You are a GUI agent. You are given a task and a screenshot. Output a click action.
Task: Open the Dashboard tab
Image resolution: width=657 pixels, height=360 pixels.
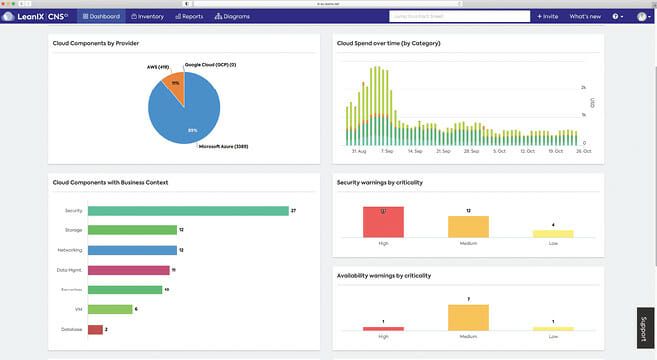tap(101, 16)
